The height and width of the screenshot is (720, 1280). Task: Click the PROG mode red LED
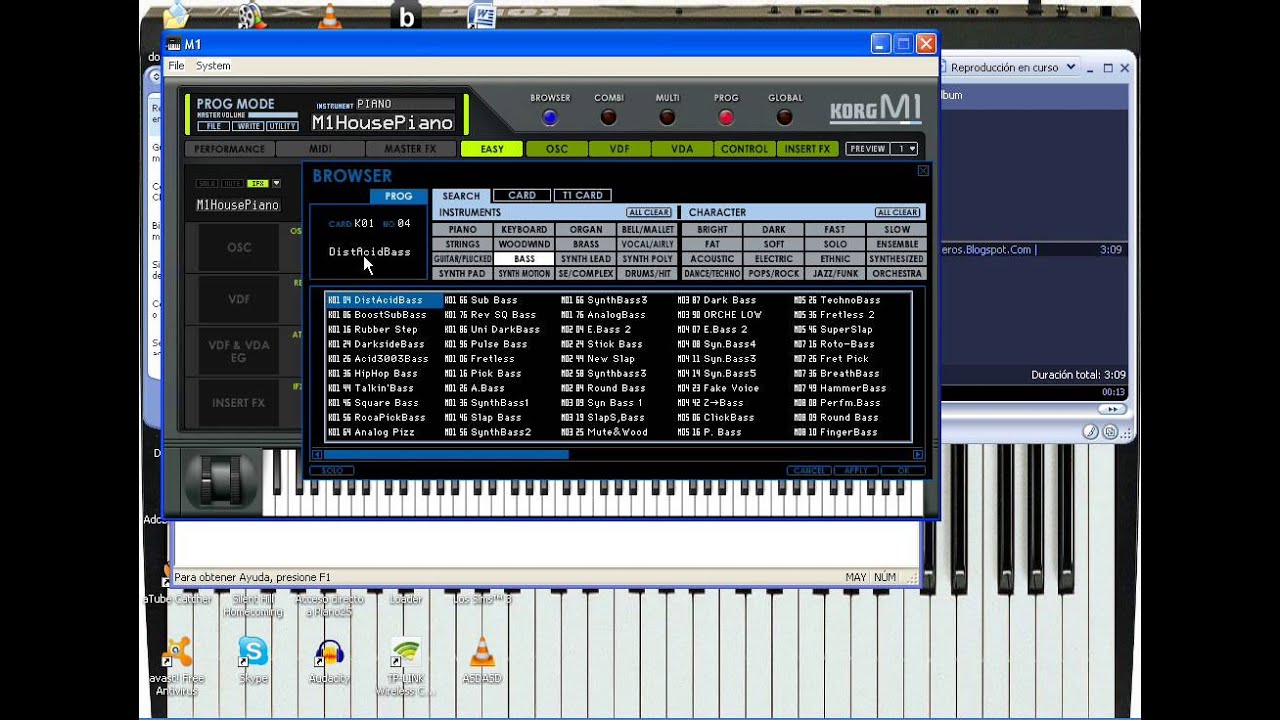726,117
